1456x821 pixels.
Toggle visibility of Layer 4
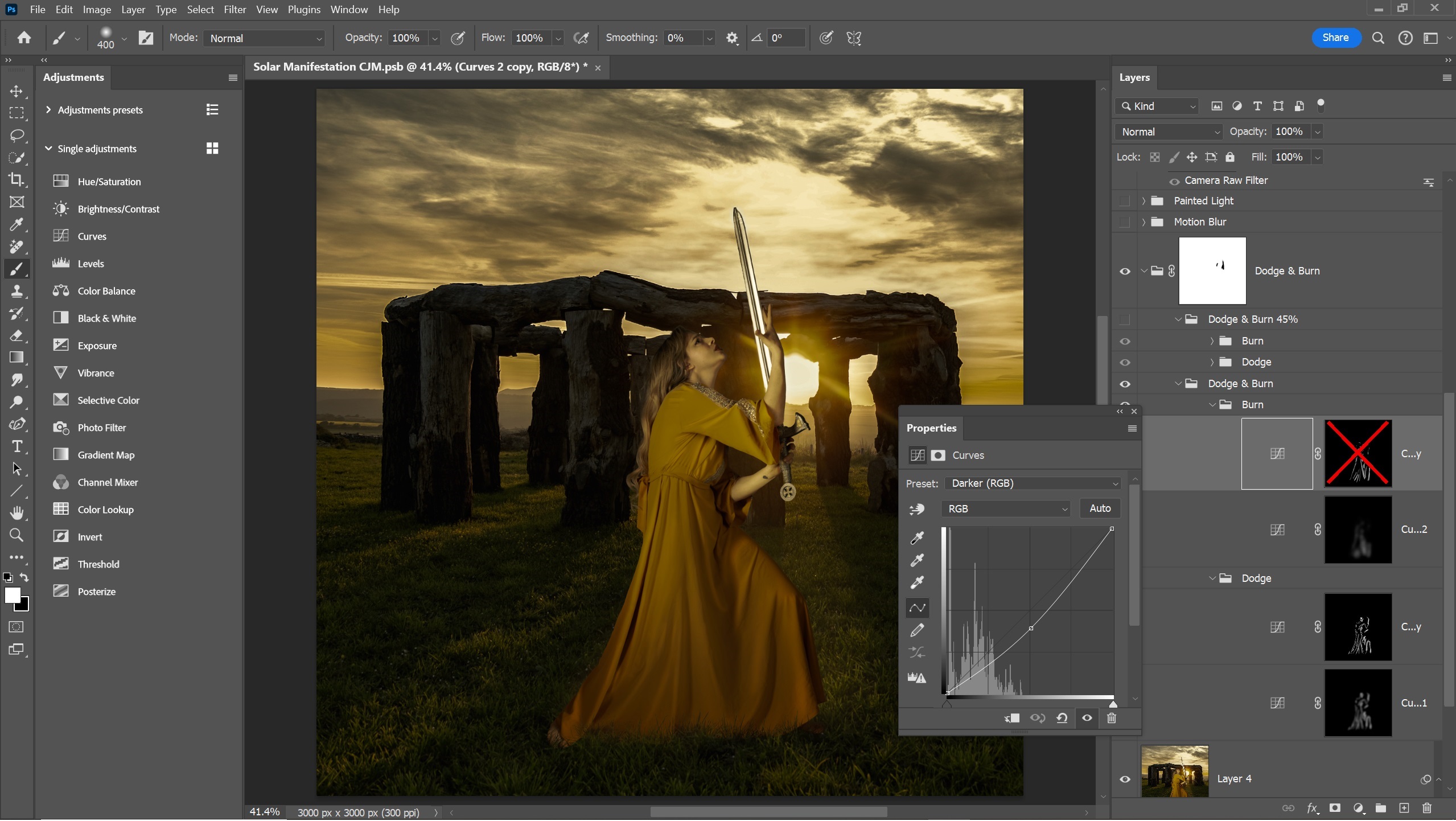tap(1125, 779)
